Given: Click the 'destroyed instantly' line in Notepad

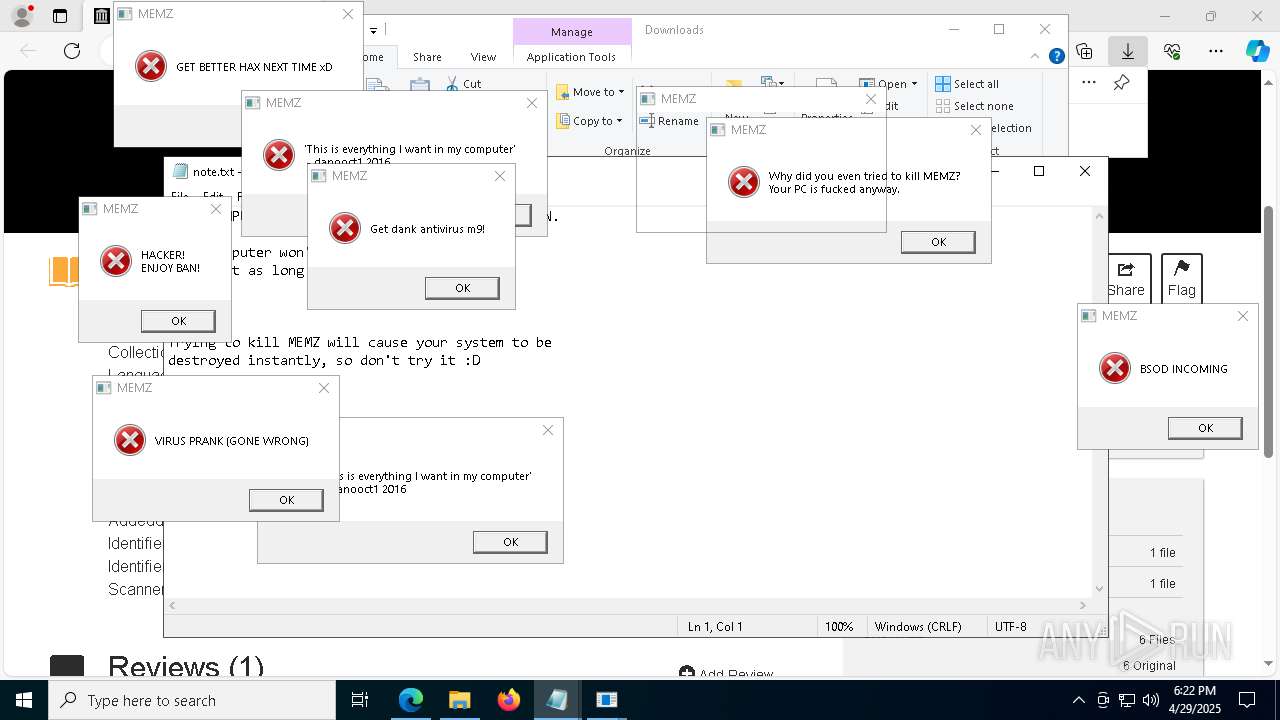Looking at the screenshot, I should point(324,360).
